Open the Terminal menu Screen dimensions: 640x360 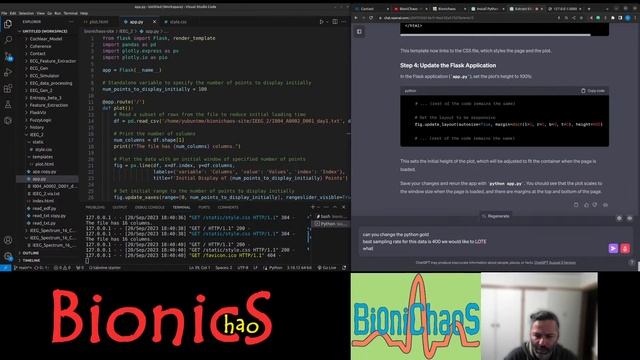(x=71, y=13)
